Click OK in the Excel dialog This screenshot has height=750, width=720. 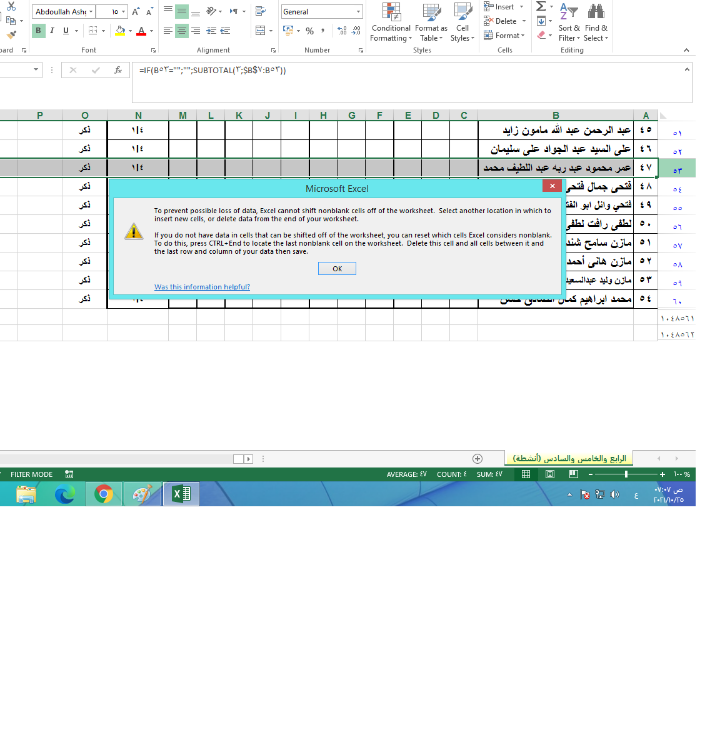[x=337, y=268]
